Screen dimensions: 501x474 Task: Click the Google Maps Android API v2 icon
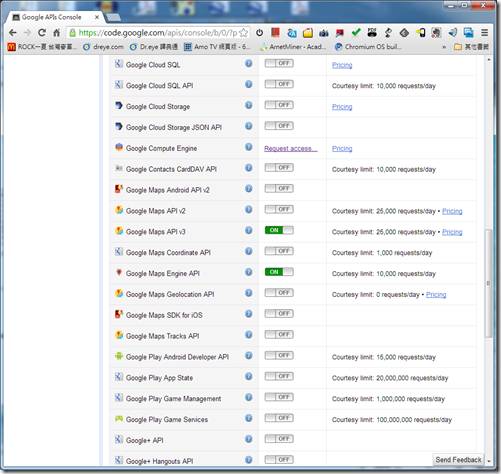click(x=119, y=189)
